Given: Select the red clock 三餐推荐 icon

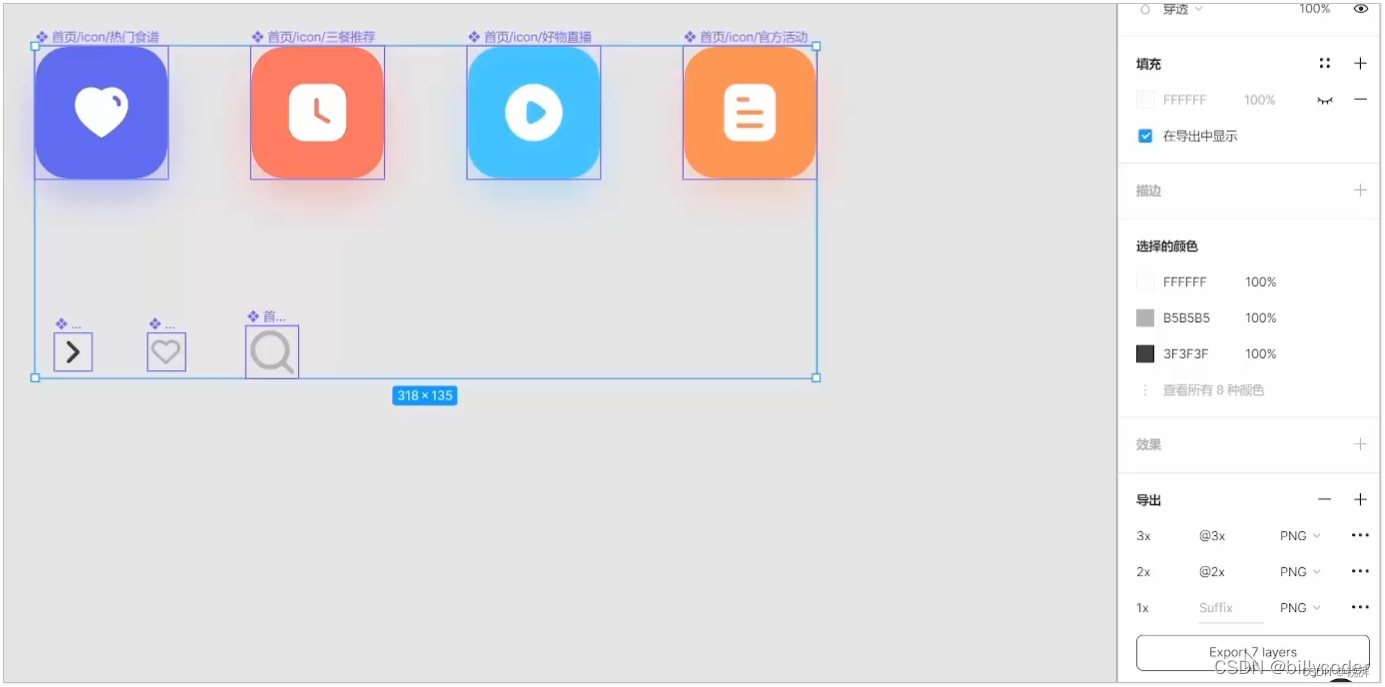Looking at the screenshot, I should point(318,113).
